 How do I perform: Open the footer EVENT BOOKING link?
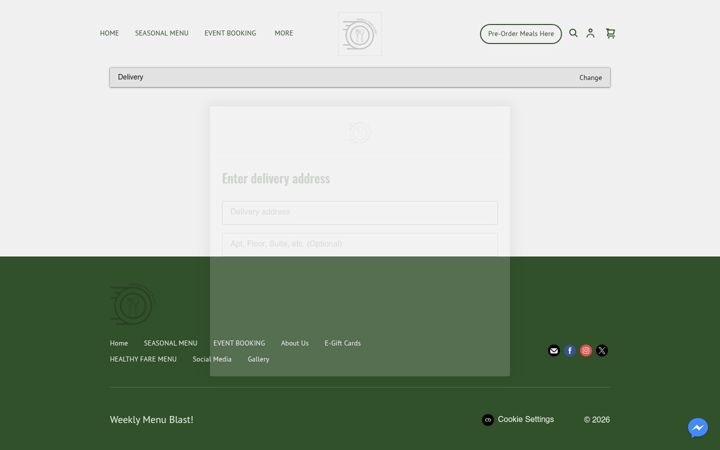pyautogui.click(x=239, y=343)
